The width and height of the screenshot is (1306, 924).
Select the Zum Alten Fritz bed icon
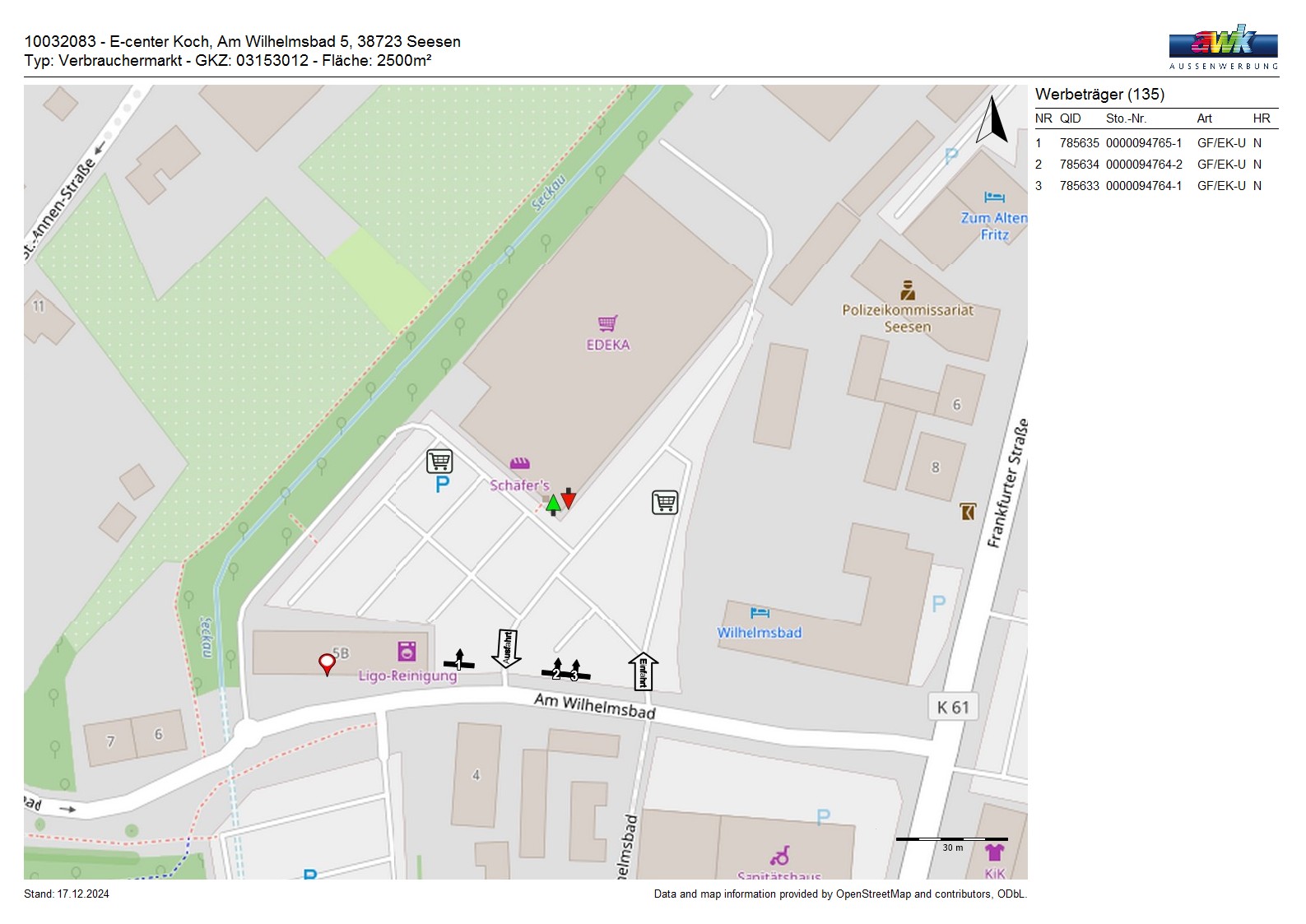tap(994, 197)
